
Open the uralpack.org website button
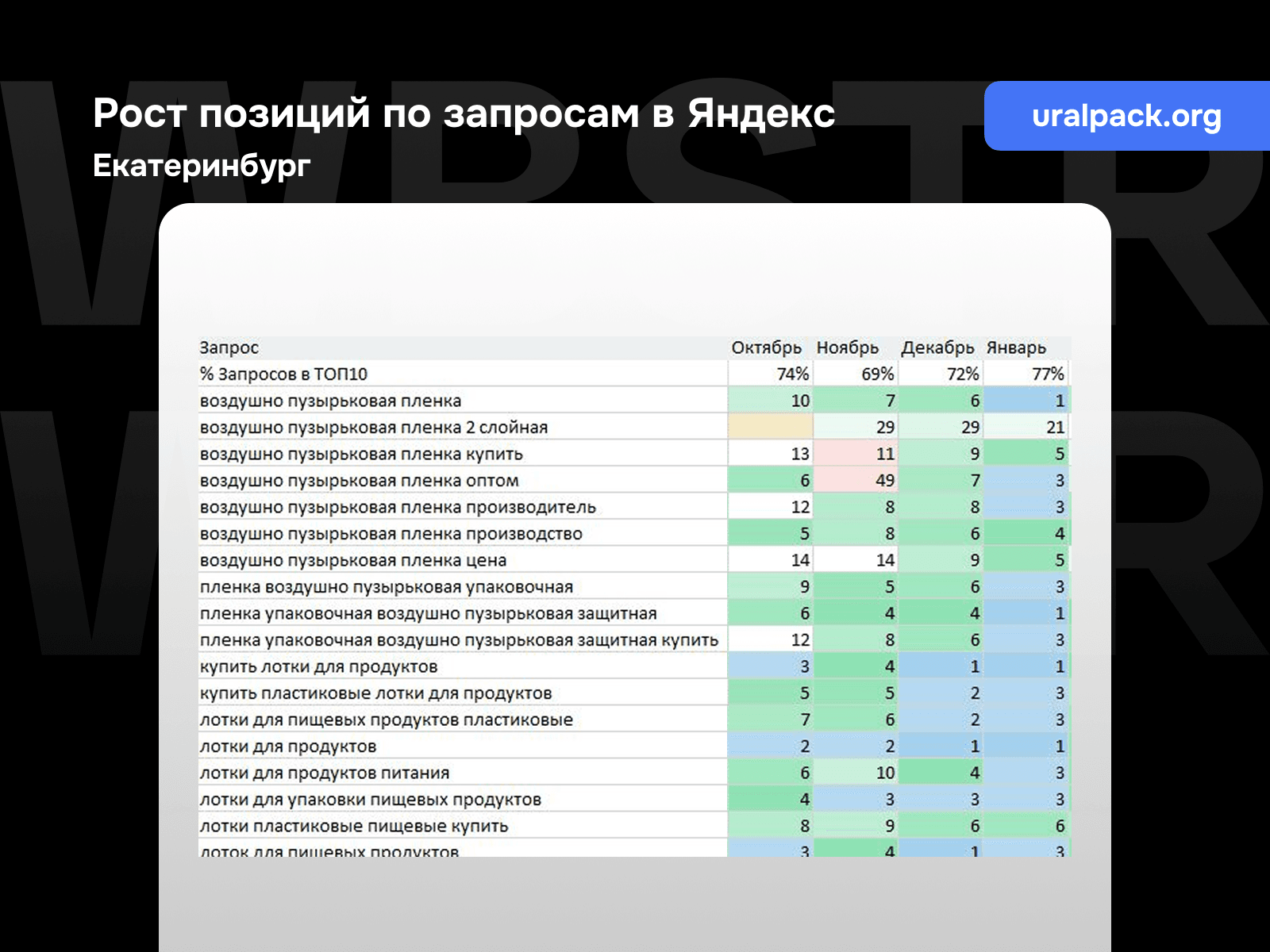point(1127,116)
